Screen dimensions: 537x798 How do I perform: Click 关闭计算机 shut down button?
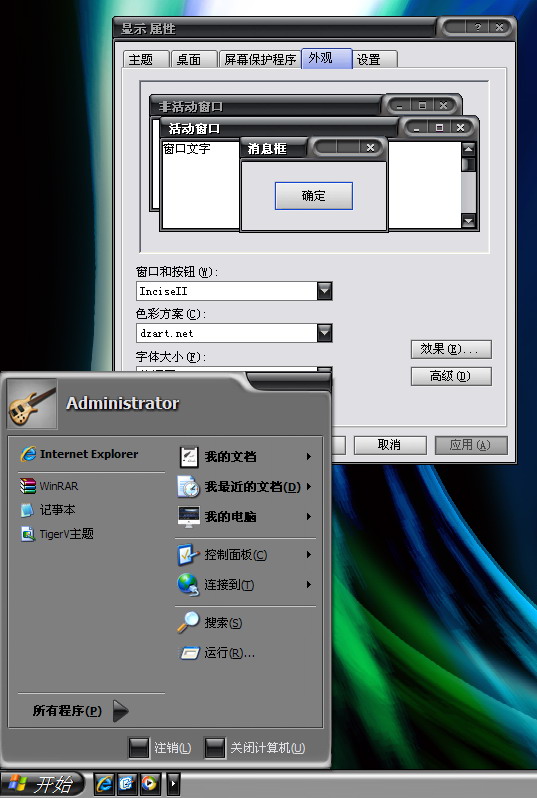[255, 748]
